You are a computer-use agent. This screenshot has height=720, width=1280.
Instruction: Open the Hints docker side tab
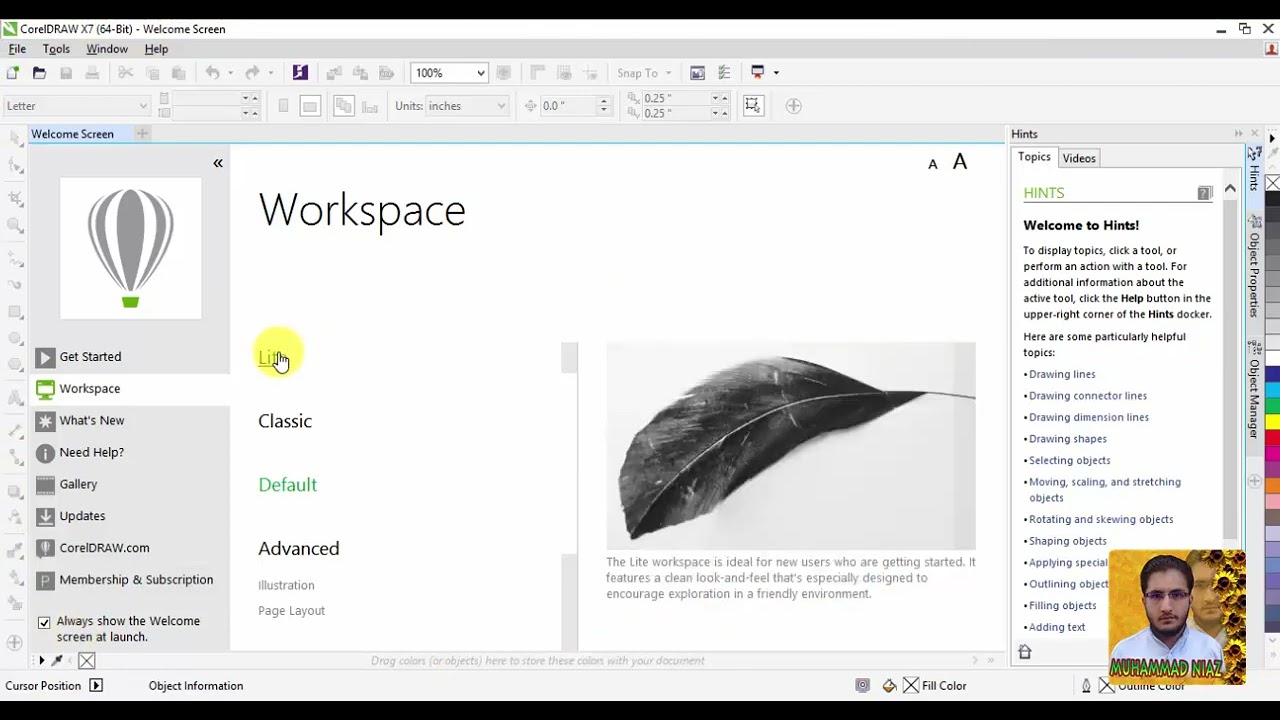pyautogui.click(x=1254, y=170)
